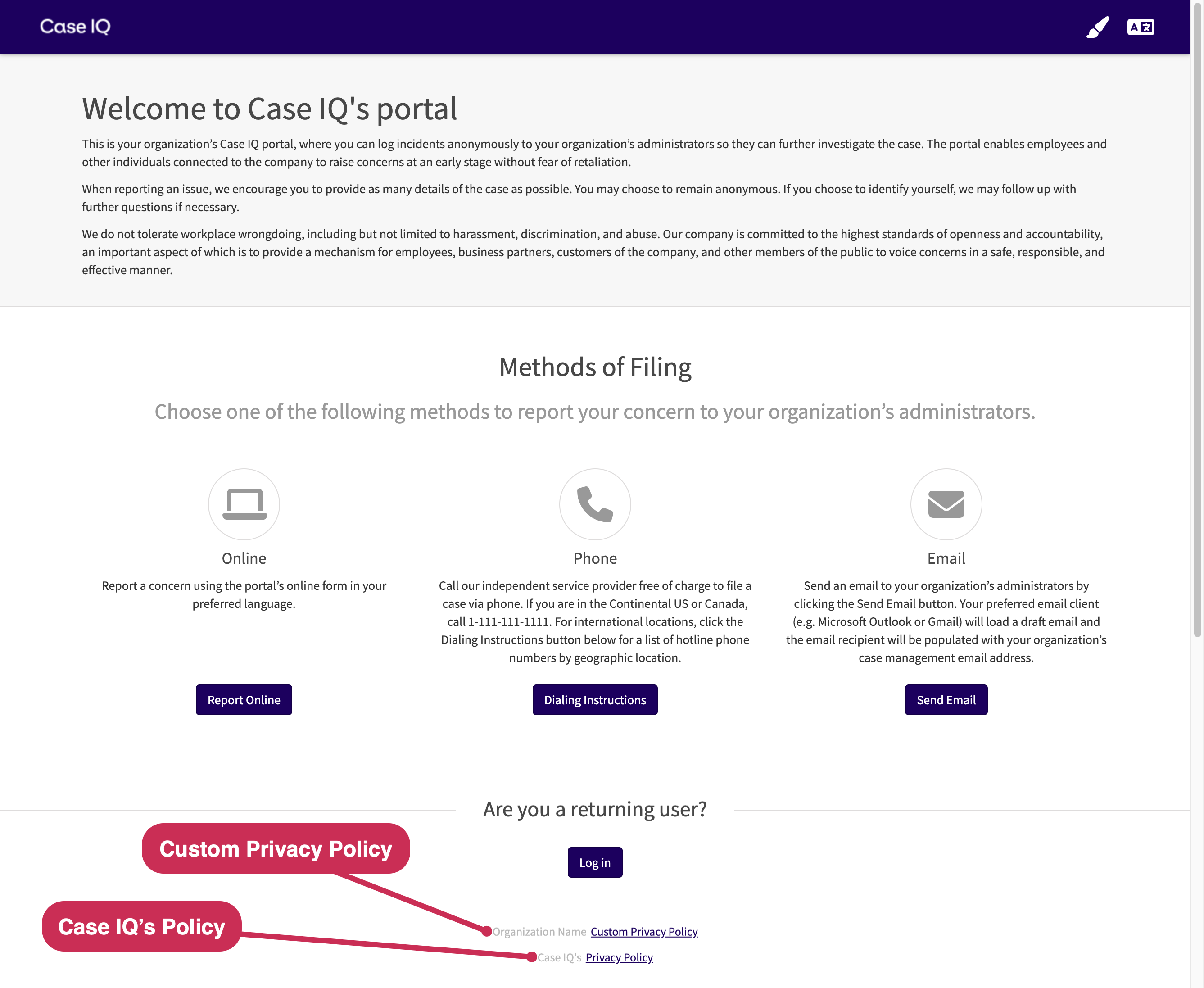This screenshot has width=1204, height=988.
Task: Click the language/translation icon
Action: click(1140, 26)
